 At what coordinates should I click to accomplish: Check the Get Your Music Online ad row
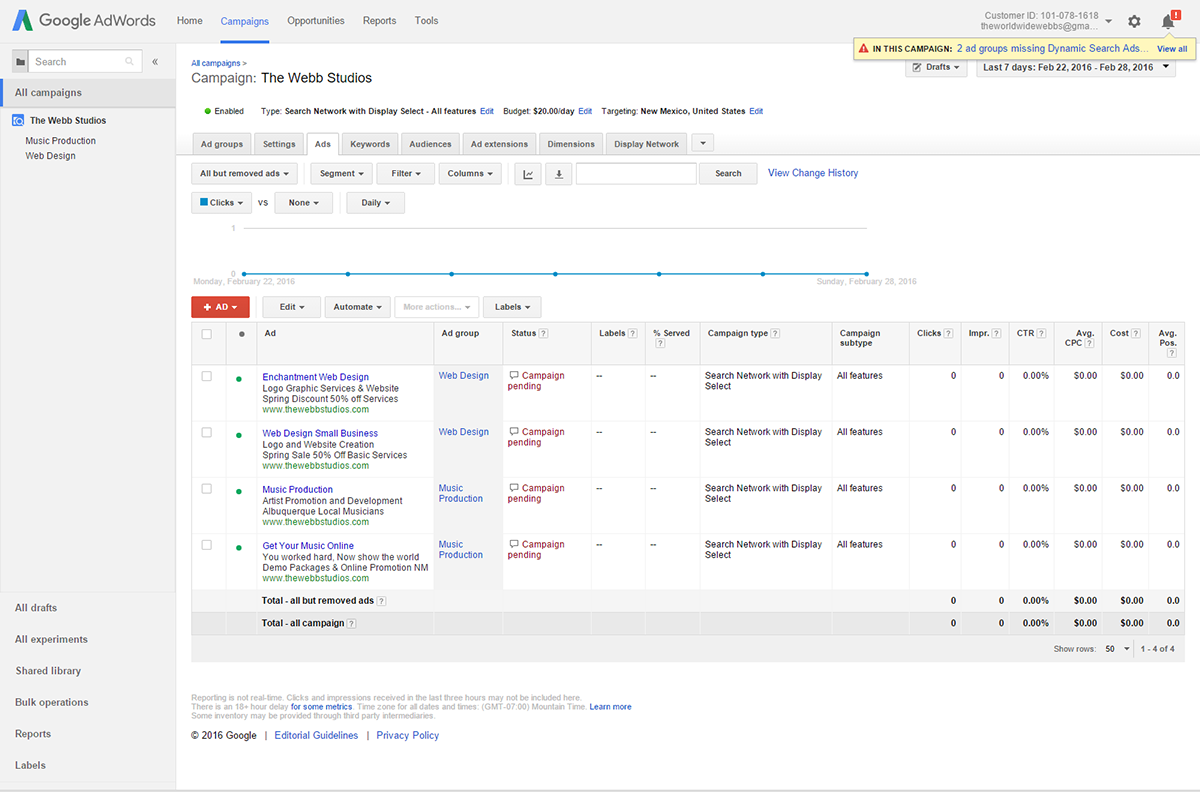pyautogui.click(x=207, y=545)
